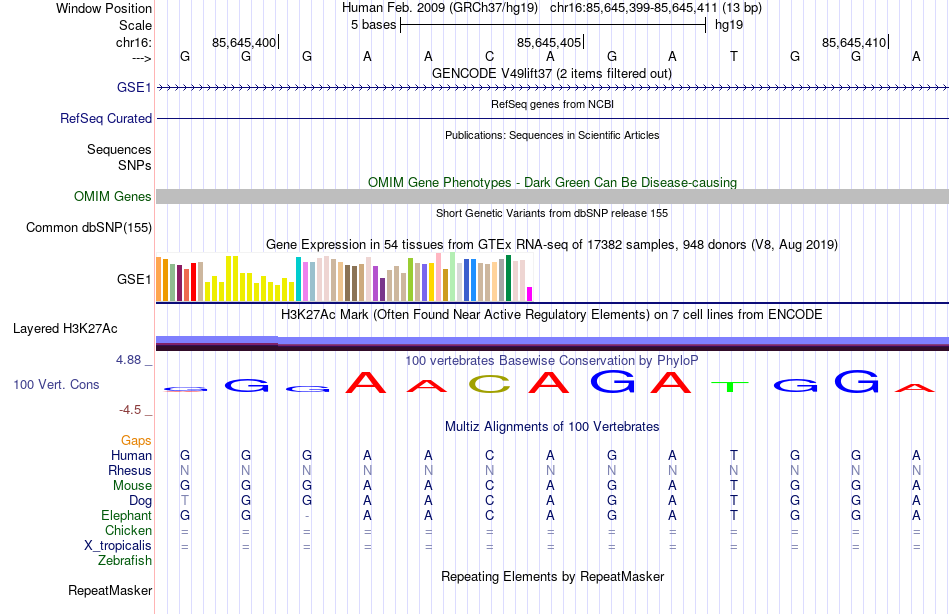The height and width of the screenshot is (614, 950).
Task: Click Repeating Elements by RepeatMasker title
Action: (x=552, y=576)
